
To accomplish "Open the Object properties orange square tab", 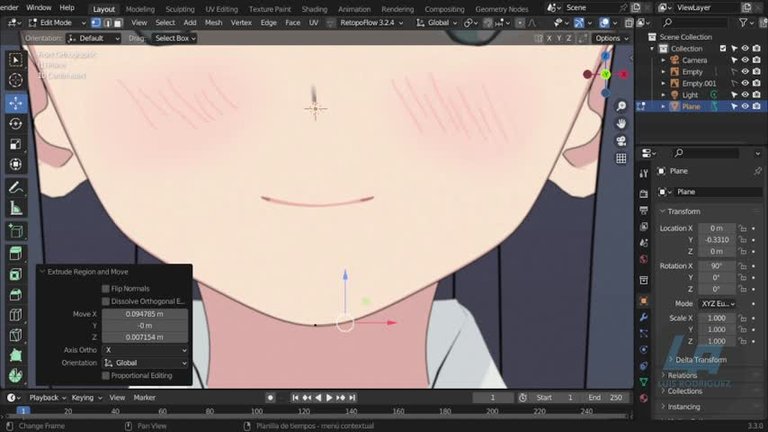I will (x=644, y=301).
